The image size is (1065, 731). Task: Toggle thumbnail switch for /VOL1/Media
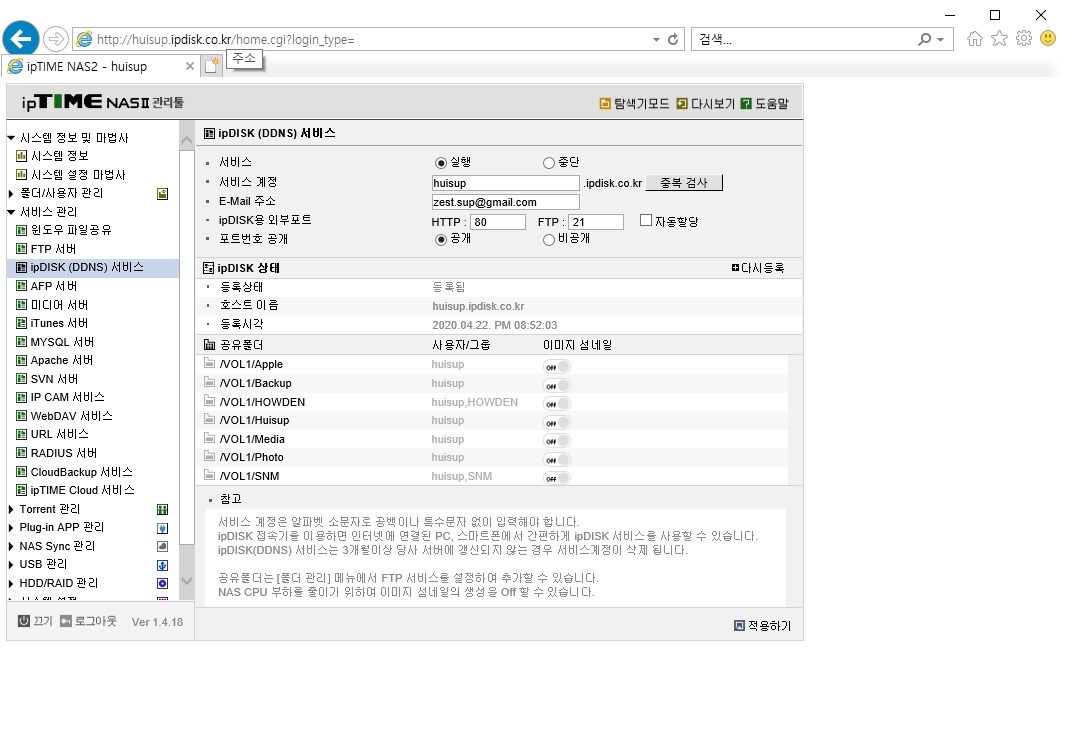(x=557, y=442)
